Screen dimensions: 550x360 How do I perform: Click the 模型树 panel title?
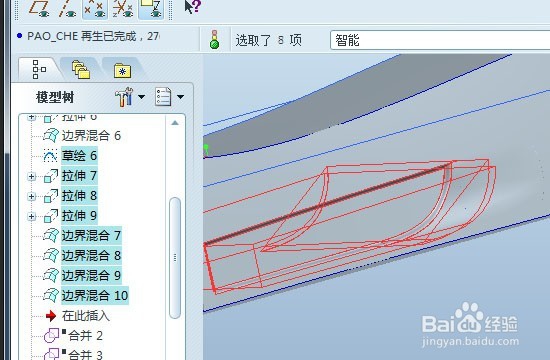pos(55,97)
